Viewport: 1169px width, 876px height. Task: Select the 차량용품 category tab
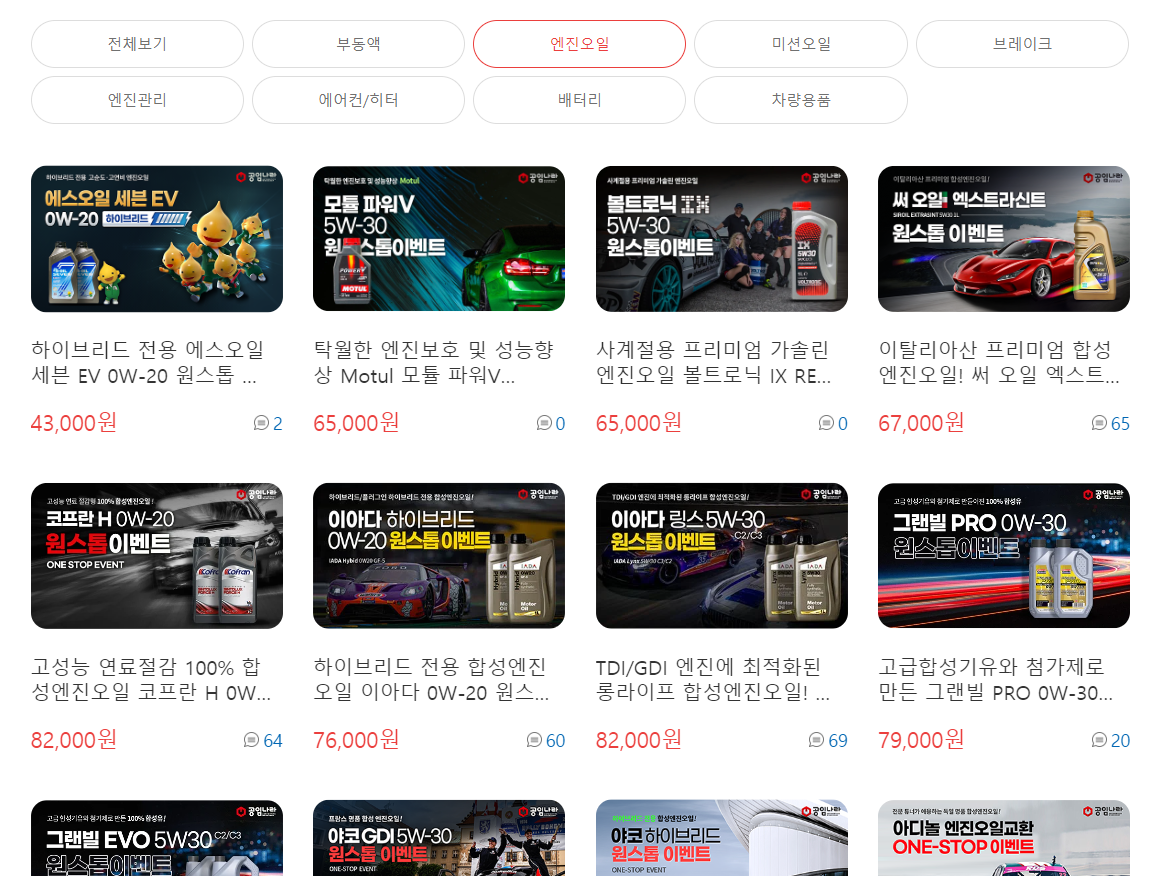click(801, 100)
